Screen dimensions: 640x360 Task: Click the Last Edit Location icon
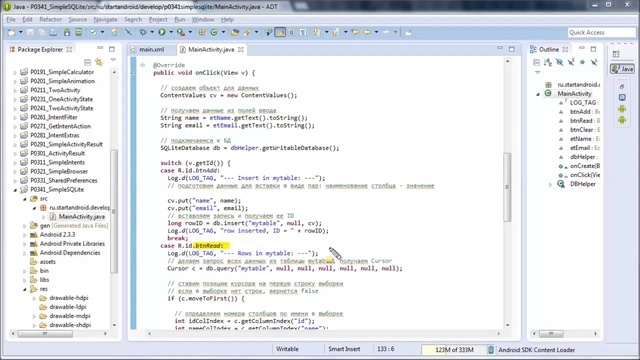tap(356, 32)
